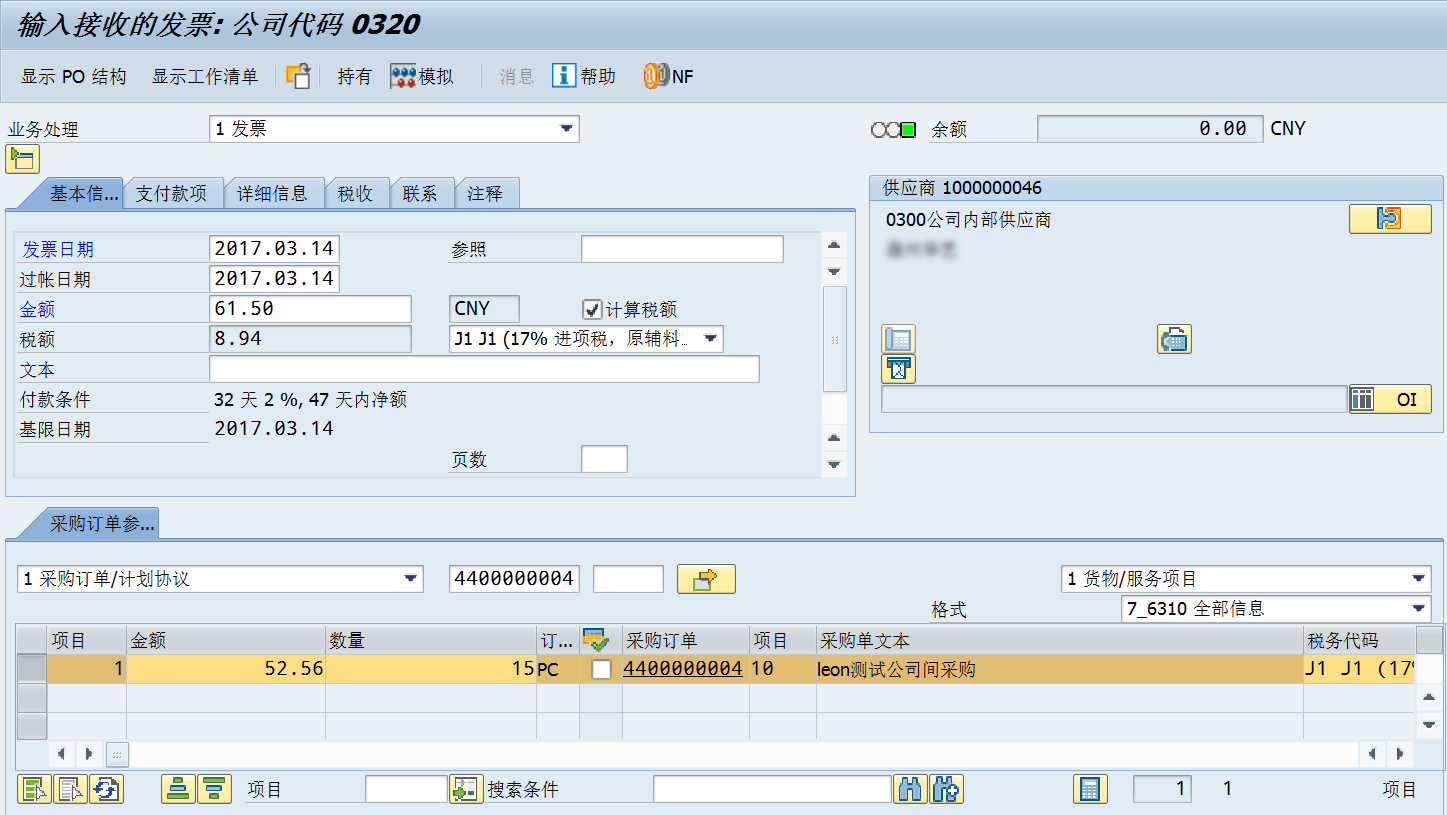Click in the 参照 reference input field
Viewport: 1447px width, 815px height.
point(681,248)
